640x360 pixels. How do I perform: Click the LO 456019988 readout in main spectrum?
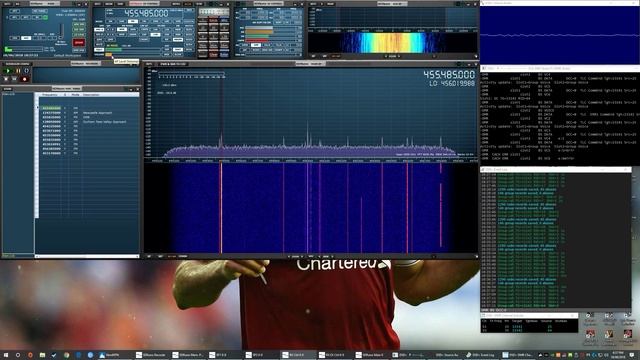(x=452, y=83)
